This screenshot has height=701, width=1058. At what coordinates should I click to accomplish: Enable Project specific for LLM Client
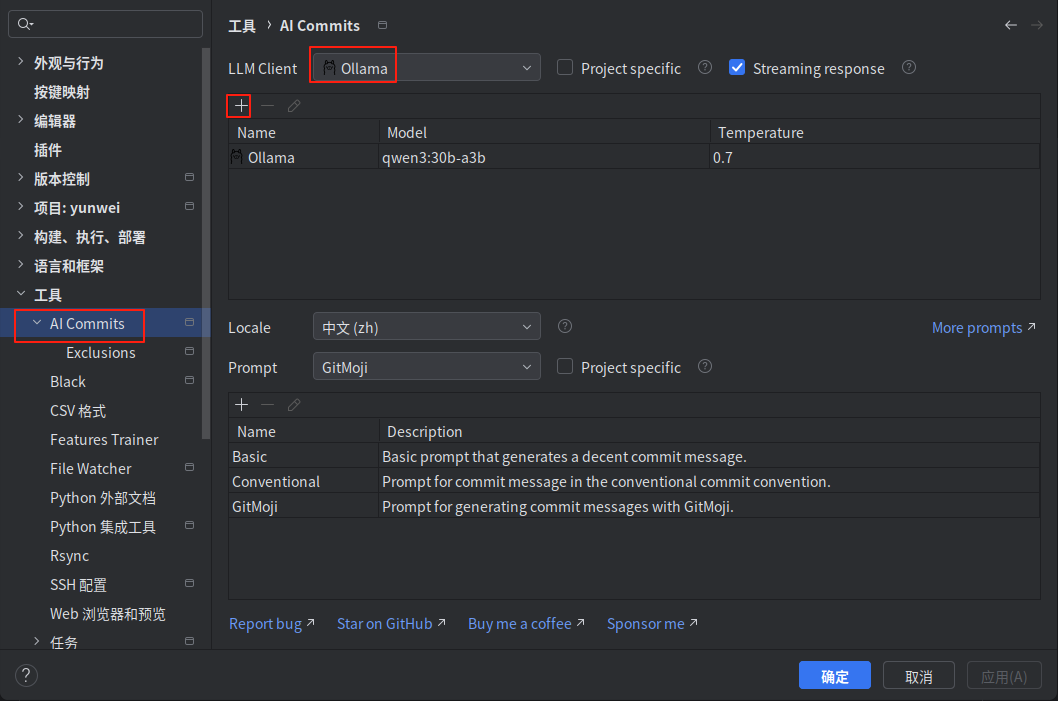pos(565,67)
